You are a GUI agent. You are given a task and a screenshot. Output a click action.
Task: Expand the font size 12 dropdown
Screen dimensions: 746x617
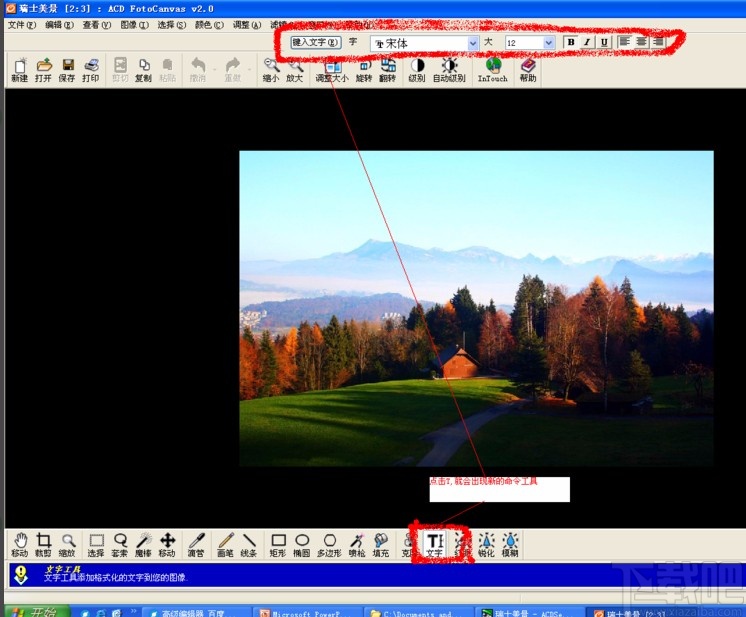click(x=549, y=43)
